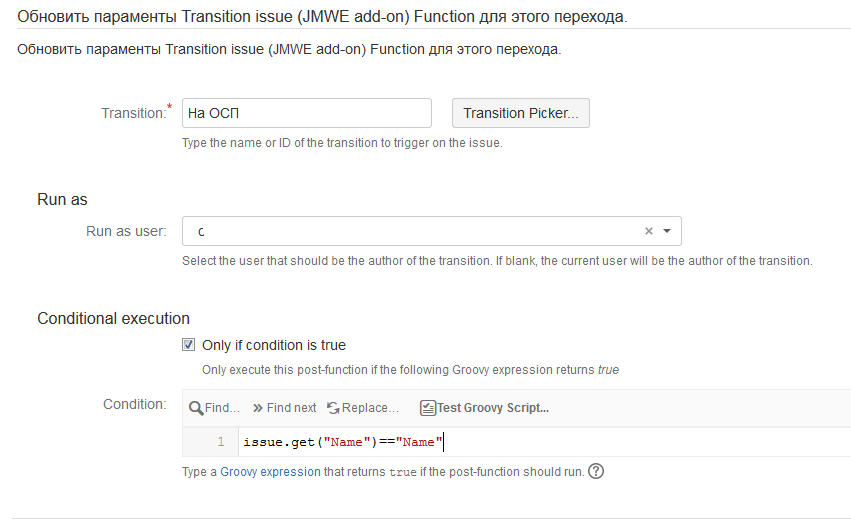Image resolution: width=851 pixels, height=530 pixels.
Task: Select the Find... toolbar text
Action: point(222,408)
